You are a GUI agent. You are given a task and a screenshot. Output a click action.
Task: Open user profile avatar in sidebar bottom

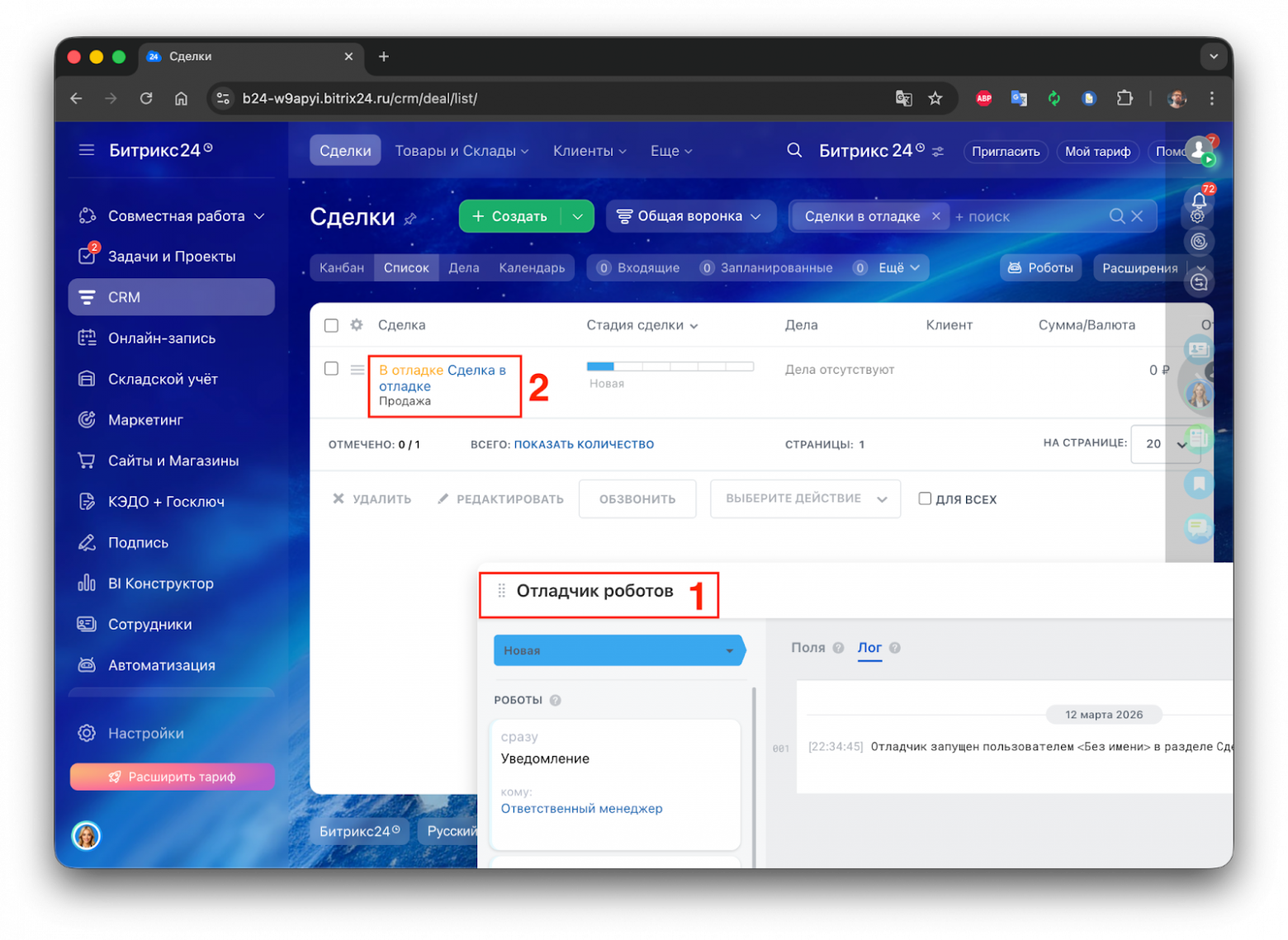click(87, 836)
